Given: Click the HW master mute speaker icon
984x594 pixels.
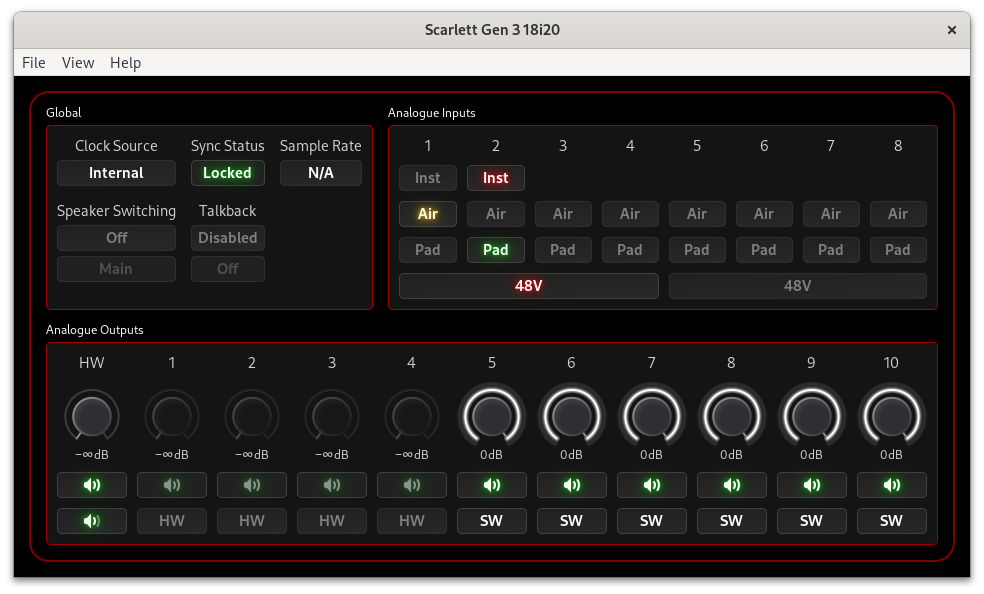Looking at the screenshot, I should coord(92,485).
